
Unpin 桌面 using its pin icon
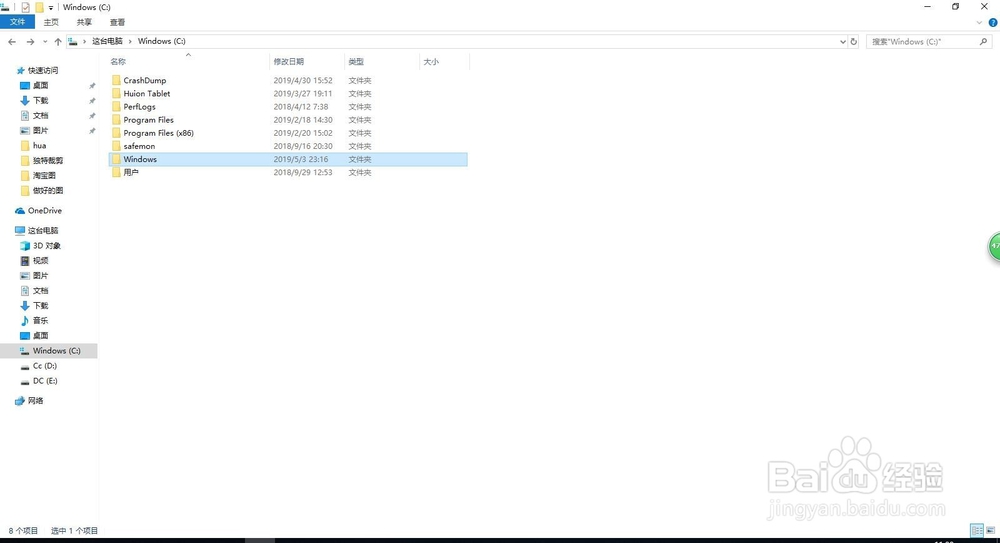click(x=92, y=86)
